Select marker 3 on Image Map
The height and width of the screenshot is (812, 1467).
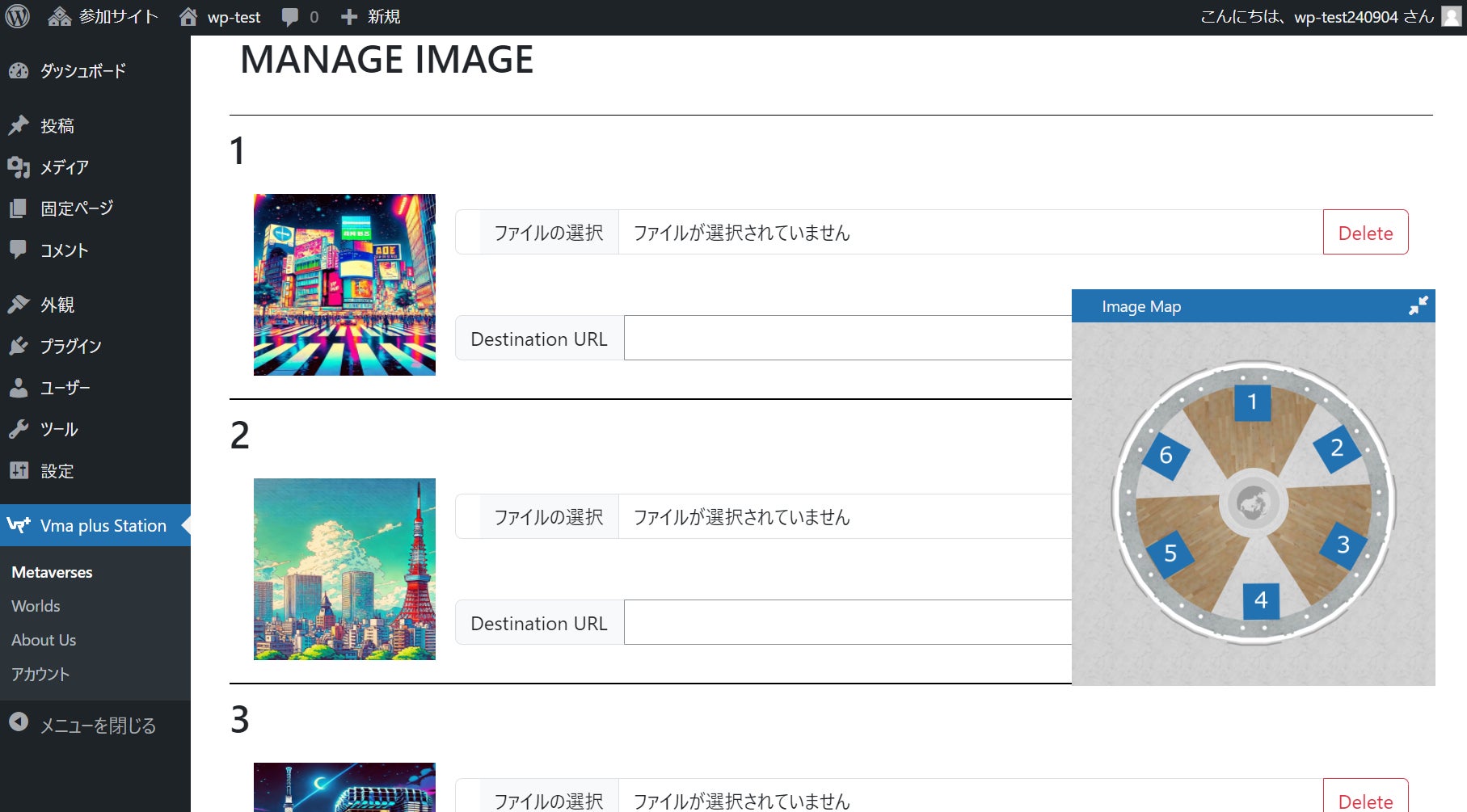tap(1343, 545)
